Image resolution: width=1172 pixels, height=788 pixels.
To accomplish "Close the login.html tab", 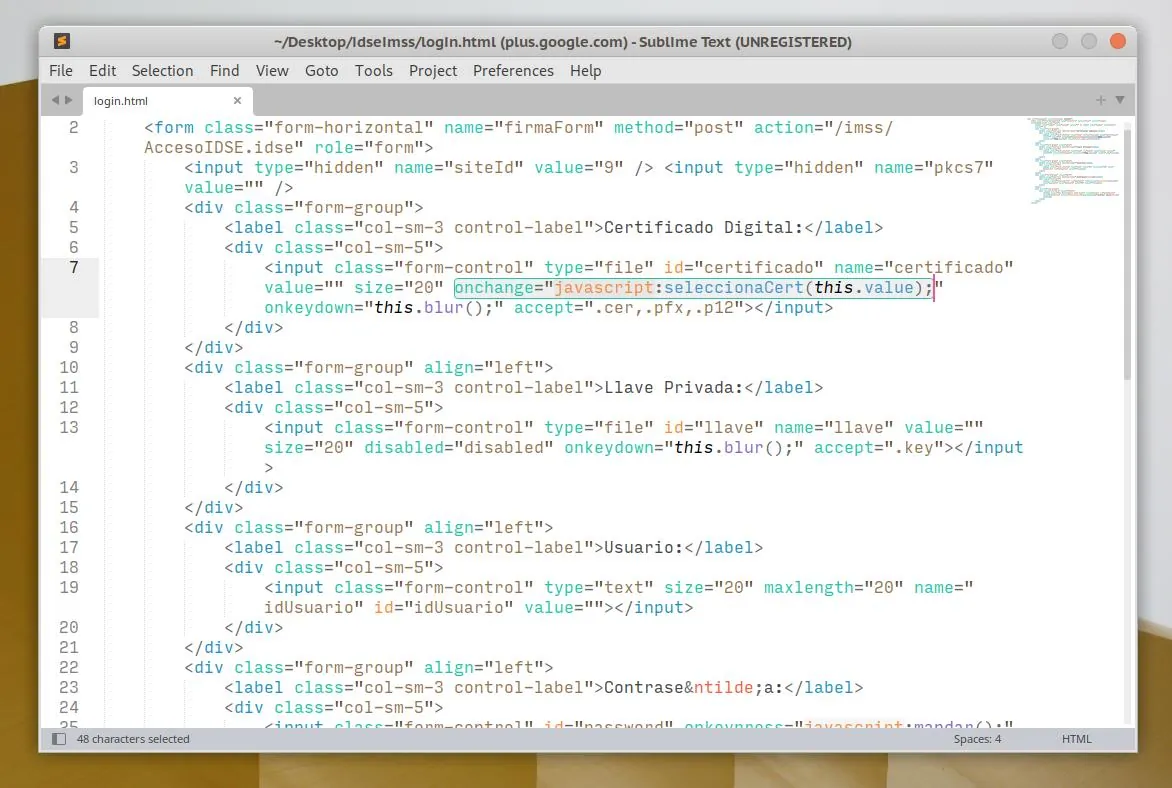I will (238, 101).
